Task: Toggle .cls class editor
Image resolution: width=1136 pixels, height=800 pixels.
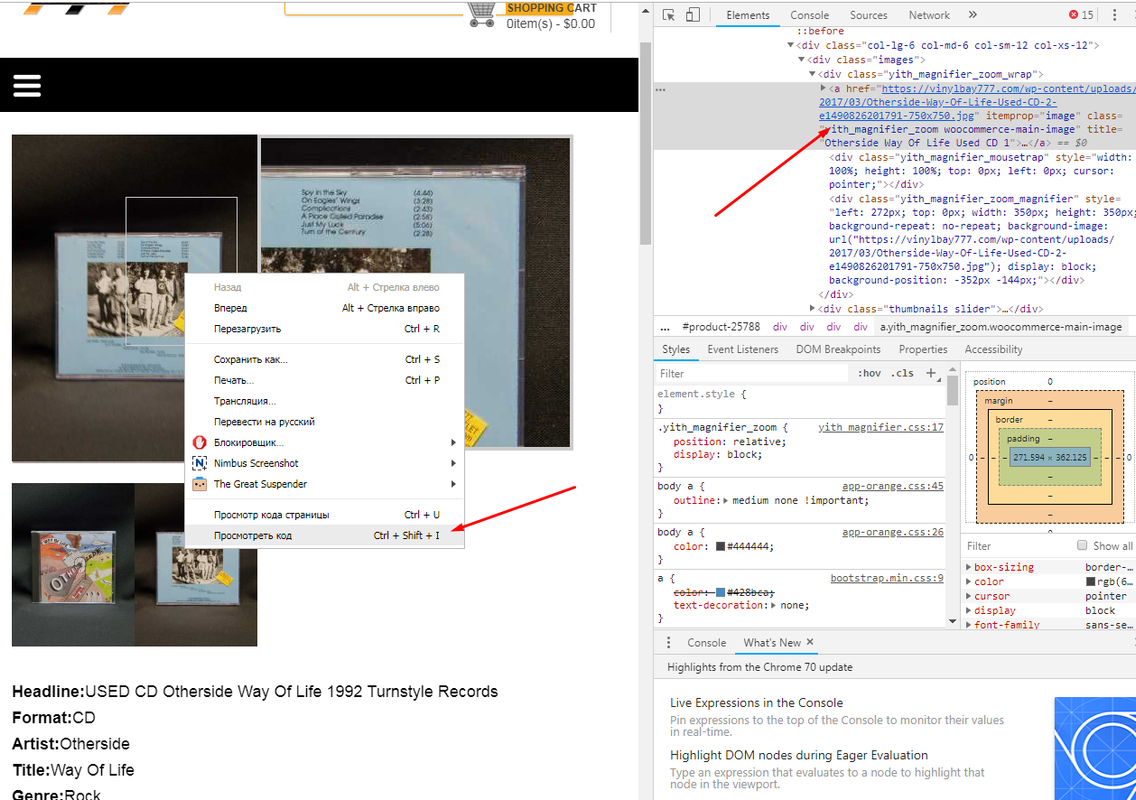Action: point(902,373)
